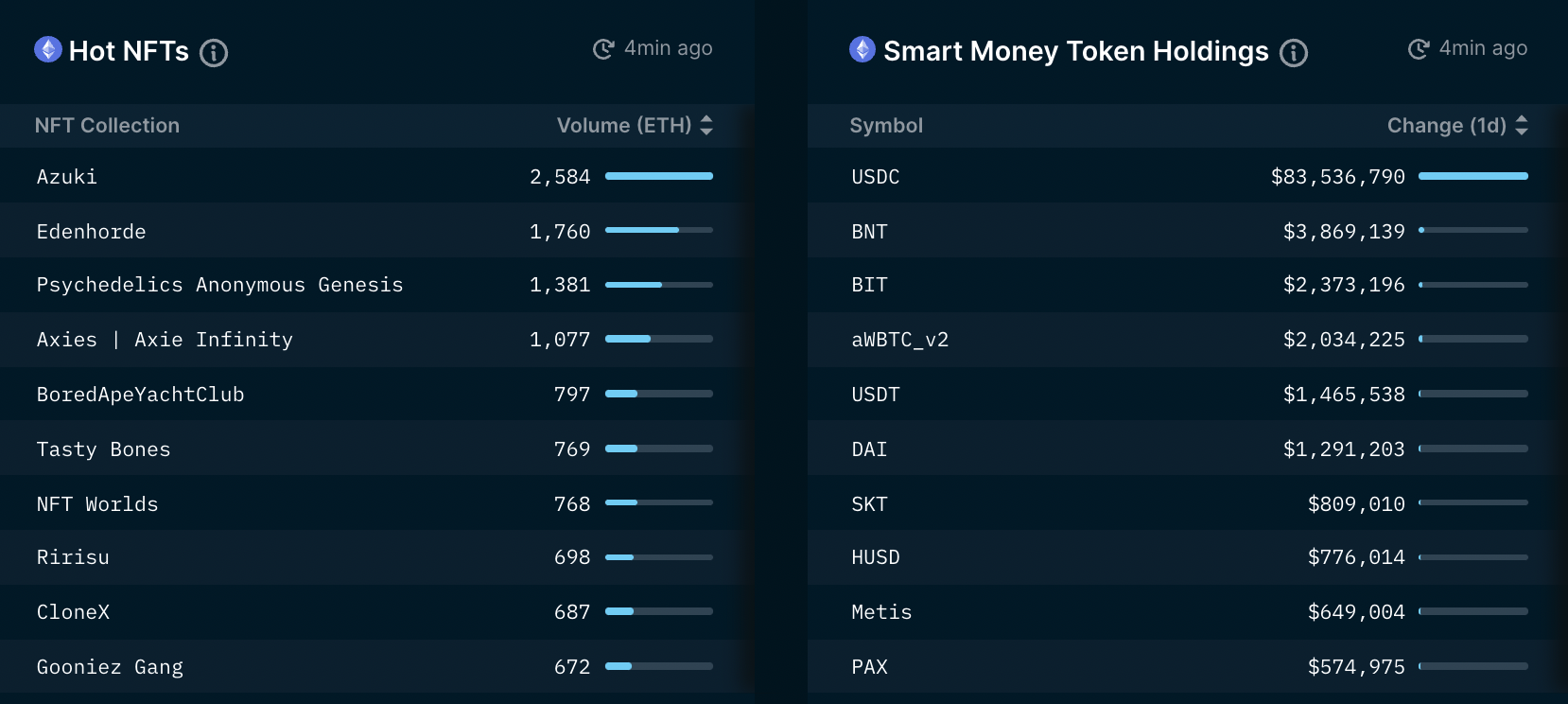The height and width of the screenshot is (704, 1568).
Task: View the Edenhorde collection
Action: (x=91, y=231)
